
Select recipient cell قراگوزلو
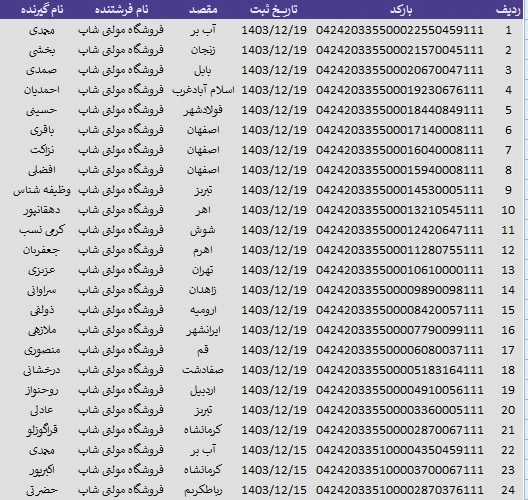point(42,430)
